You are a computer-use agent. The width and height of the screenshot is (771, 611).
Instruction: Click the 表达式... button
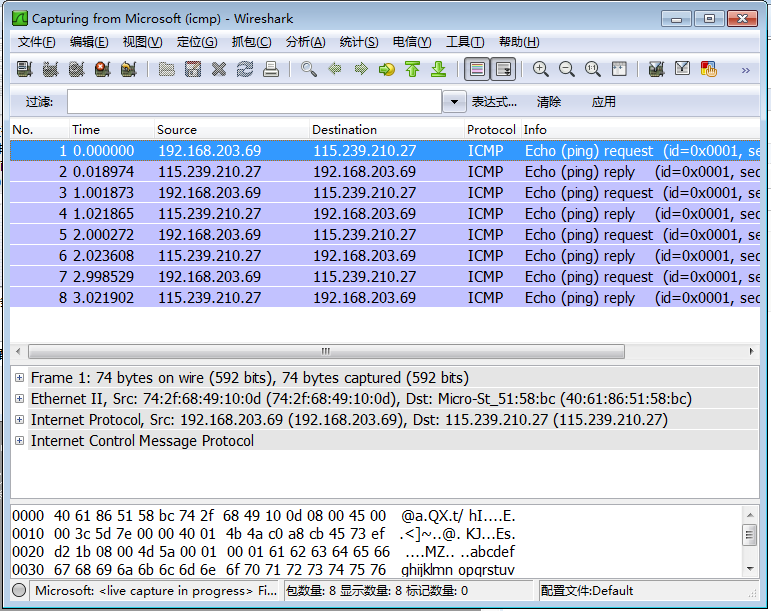494,102
